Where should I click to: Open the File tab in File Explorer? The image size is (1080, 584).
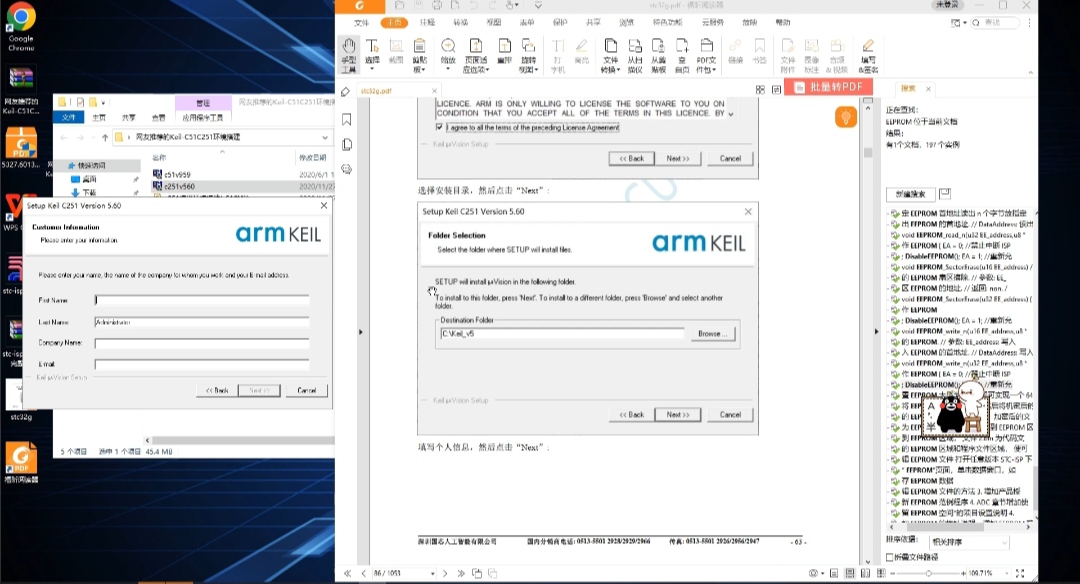tap(69, 118)
